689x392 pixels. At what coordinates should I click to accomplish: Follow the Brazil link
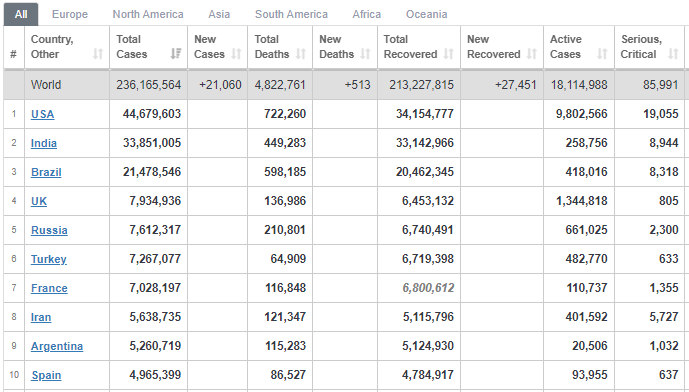tap(46, 172)
